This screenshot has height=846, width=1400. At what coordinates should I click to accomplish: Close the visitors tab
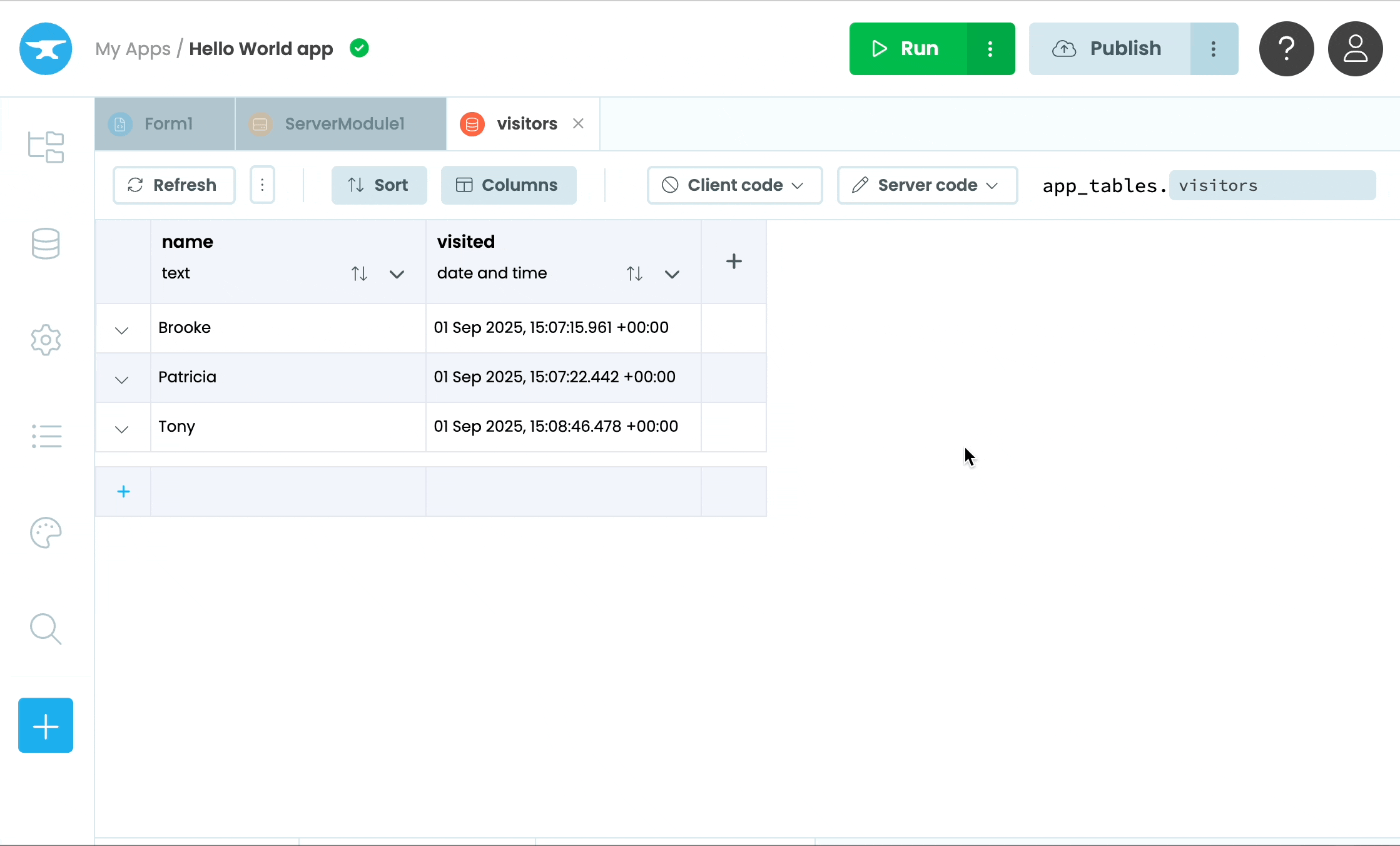(578, 123)
